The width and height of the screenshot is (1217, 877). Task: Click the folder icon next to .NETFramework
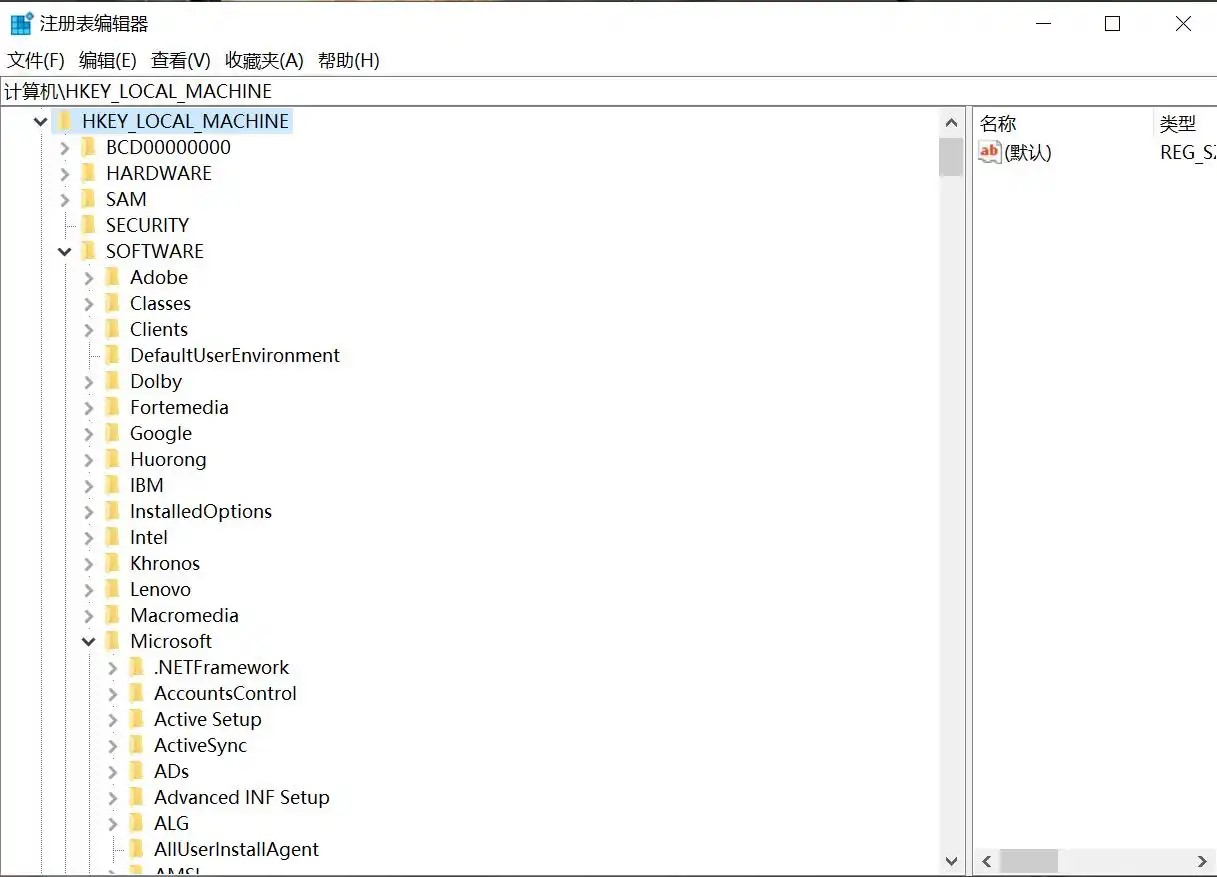pyautogui.click(x=137, y=667)
